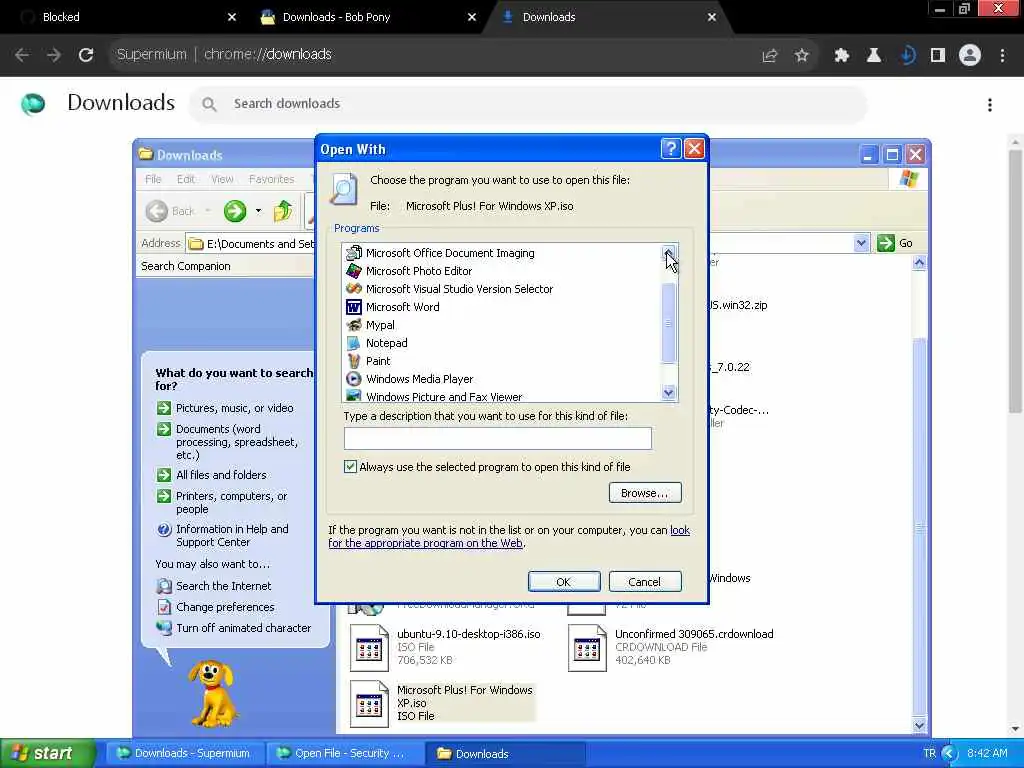The image size is (1024, 768).
Task: Open Supermium main three-dot menu
Action: point(1002,56)
